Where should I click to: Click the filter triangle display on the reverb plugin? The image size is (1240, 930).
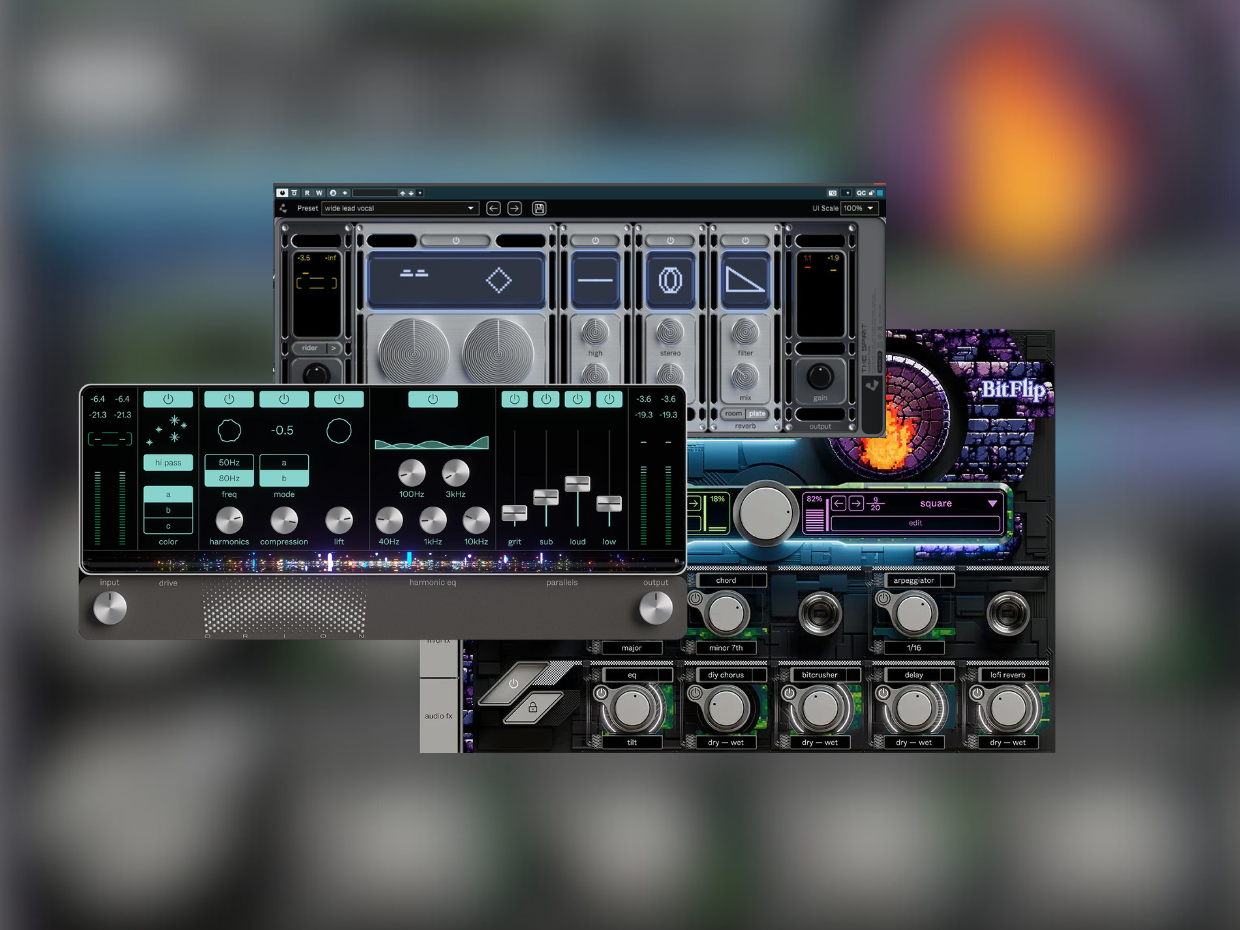[746, 279]
